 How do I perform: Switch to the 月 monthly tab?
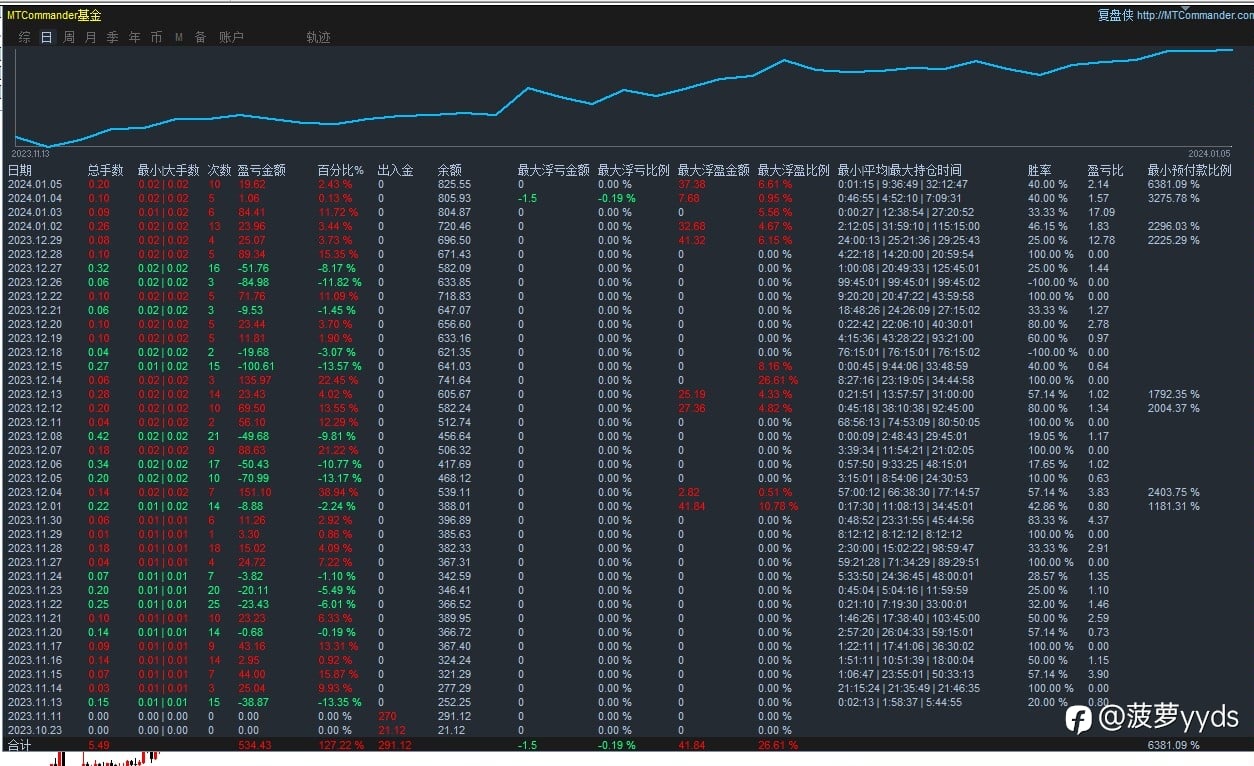(91, 37)
